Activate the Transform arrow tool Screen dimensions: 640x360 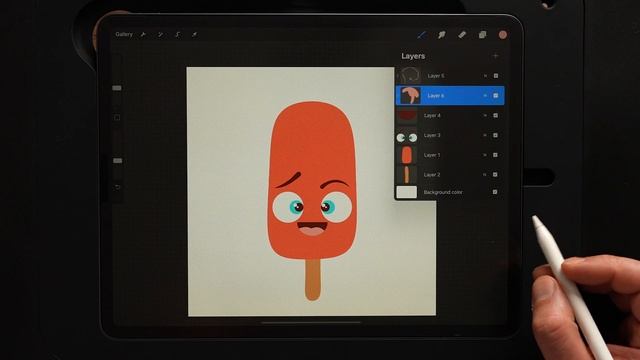[x=195, y=35]
